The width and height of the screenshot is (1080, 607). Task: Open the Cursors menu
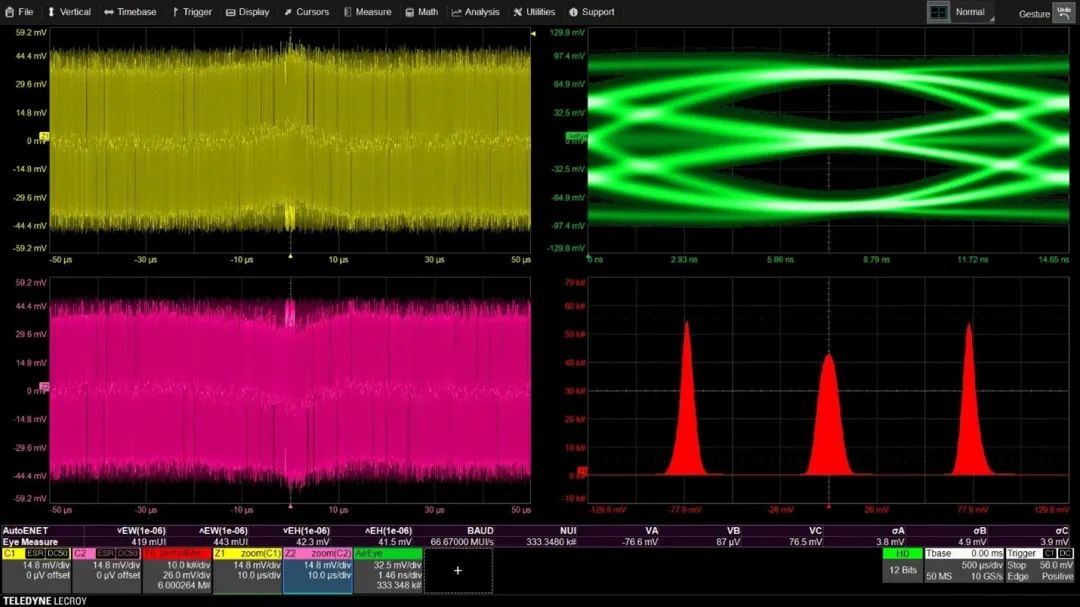point(307,12)
